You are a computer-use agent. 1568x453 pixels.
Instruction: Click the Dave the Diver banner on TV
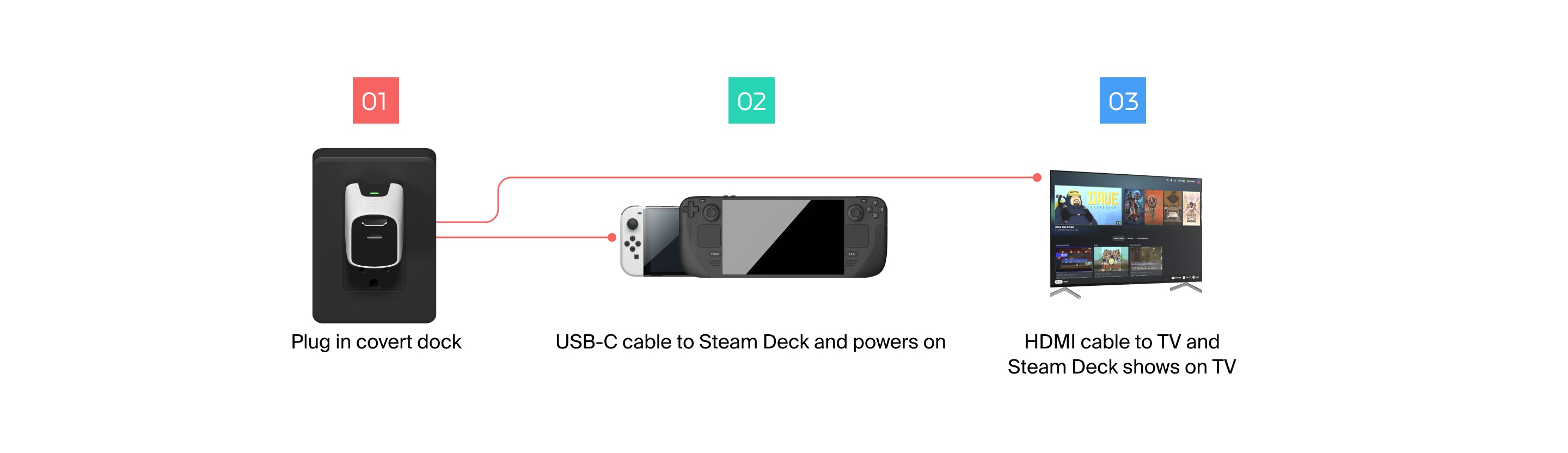coord(1088,206)
